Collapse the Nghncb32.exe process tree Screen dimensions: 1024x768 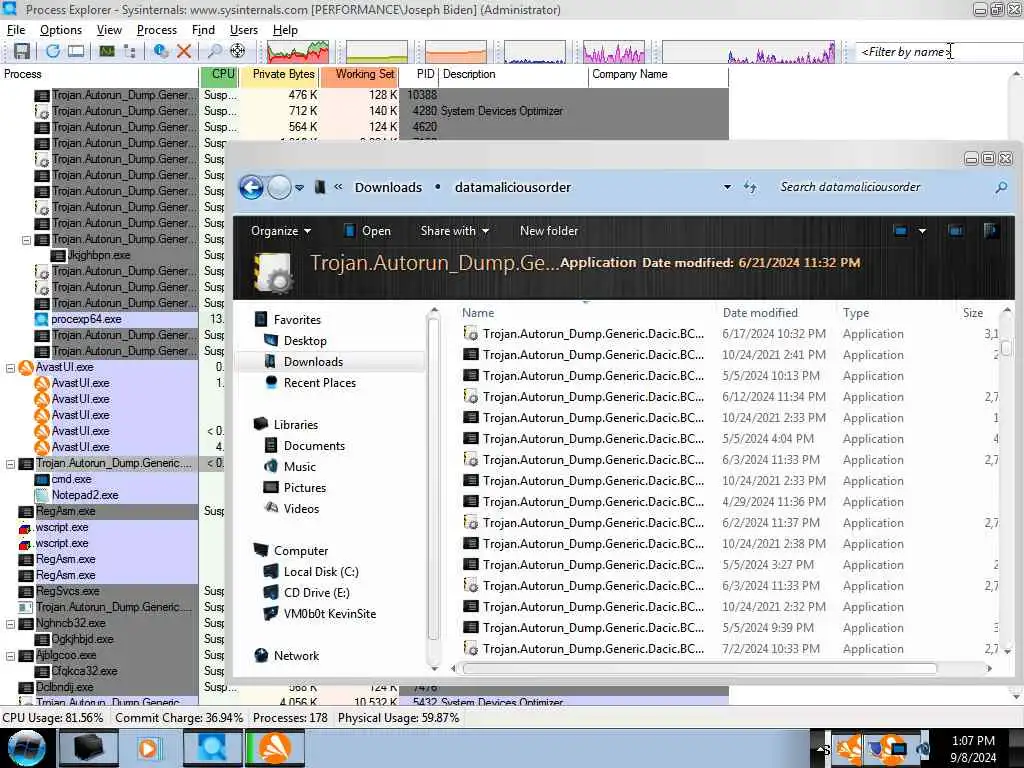tap(10, 624)
